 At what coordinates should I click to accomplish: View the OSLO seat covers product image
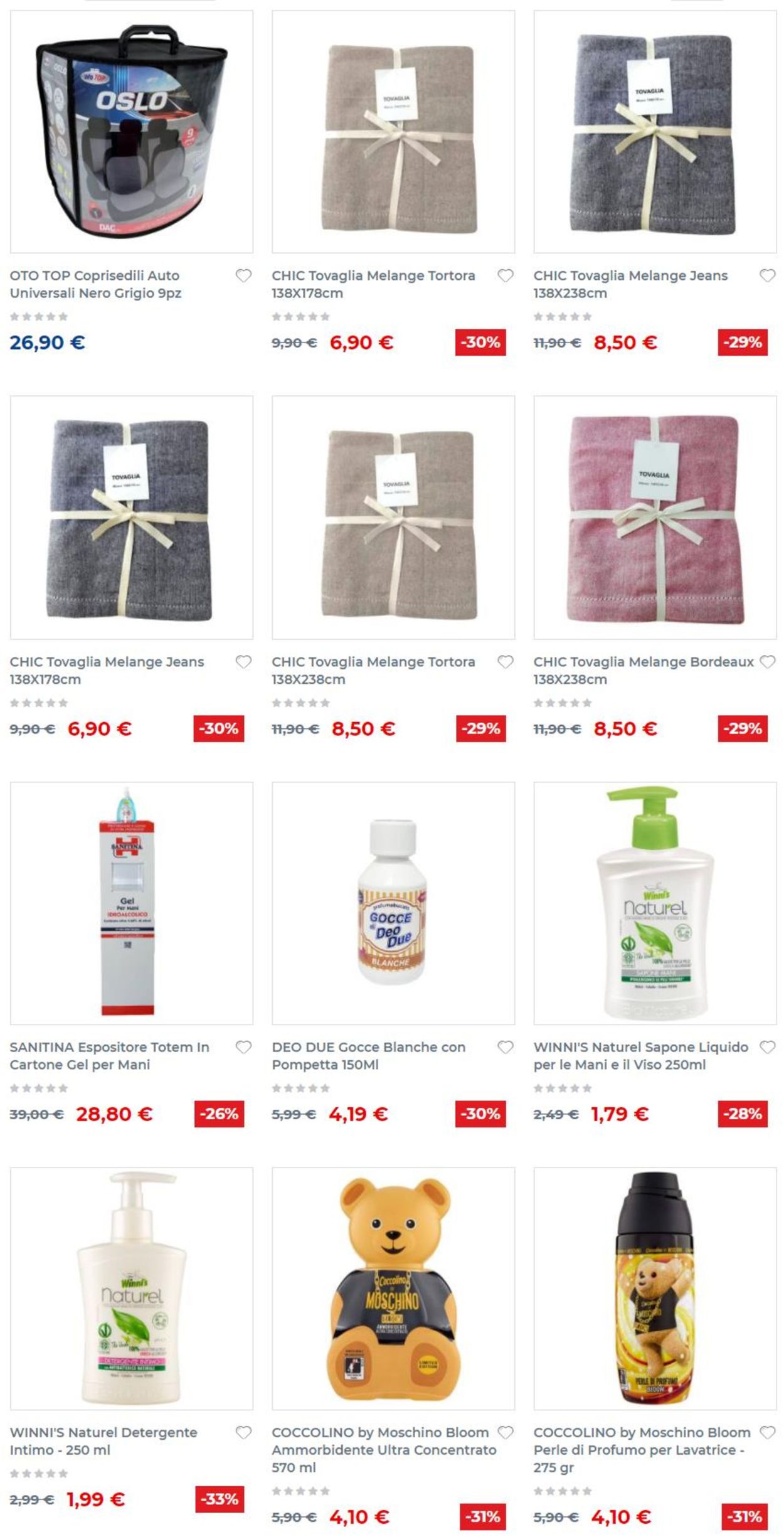pos(132,132)
